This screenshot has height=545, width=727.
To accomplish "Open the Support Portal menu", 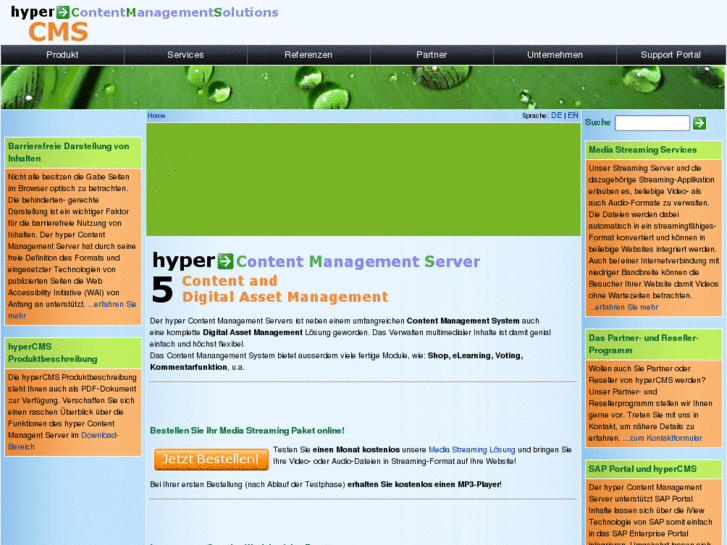I will [x=670, y=55].
